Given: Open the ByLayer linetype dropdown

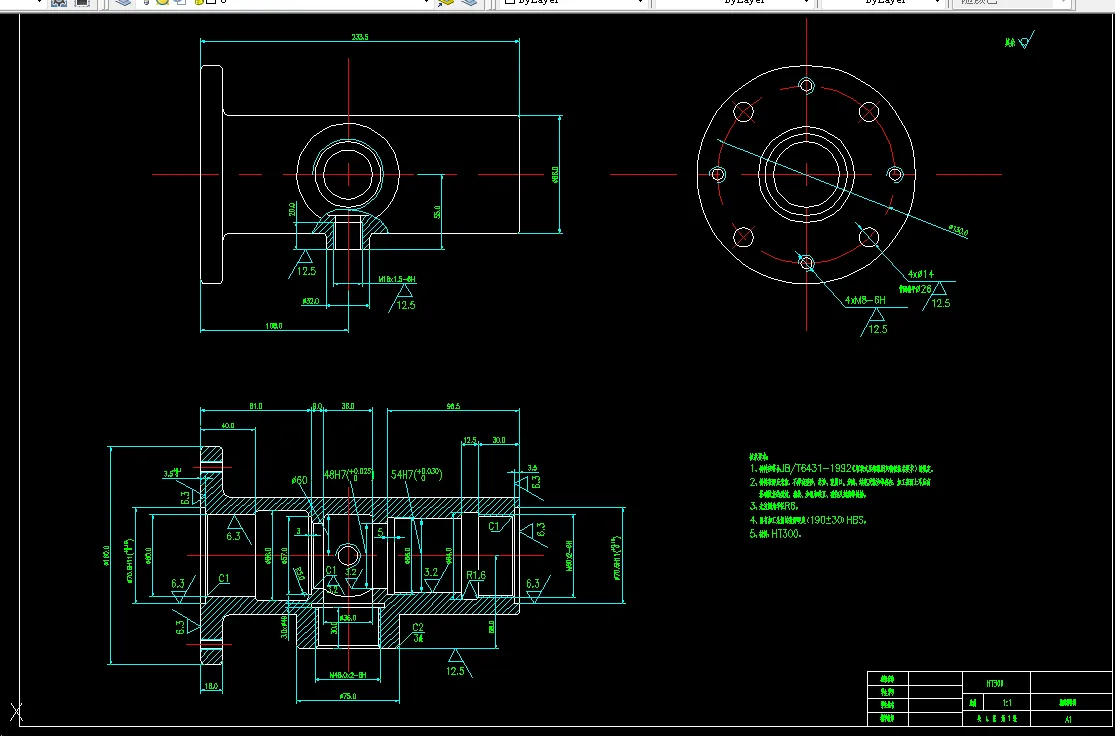Looking at the screenshot, I should pyautogui.click(x=805, y=3).
